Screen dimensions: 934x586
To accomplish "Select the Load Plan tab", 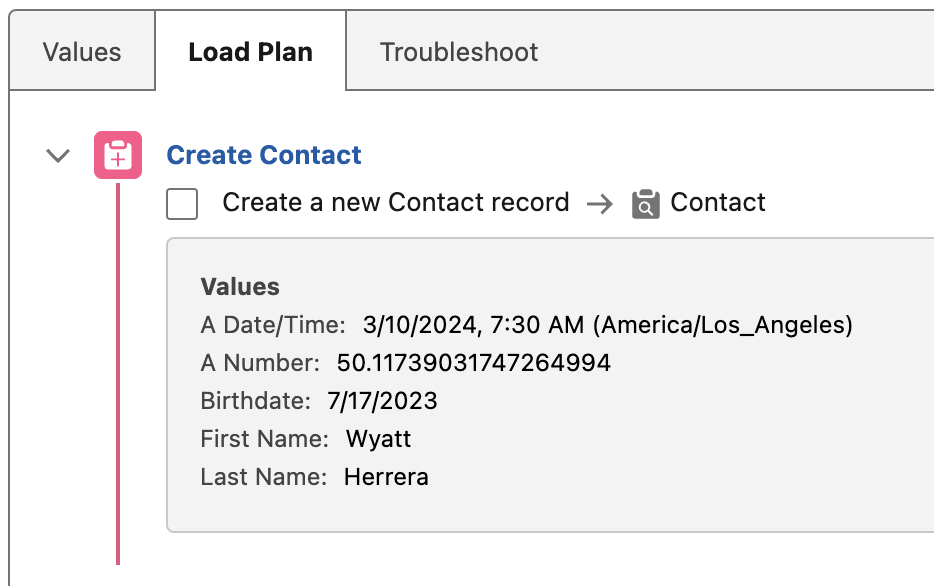I will pos(250,52).
